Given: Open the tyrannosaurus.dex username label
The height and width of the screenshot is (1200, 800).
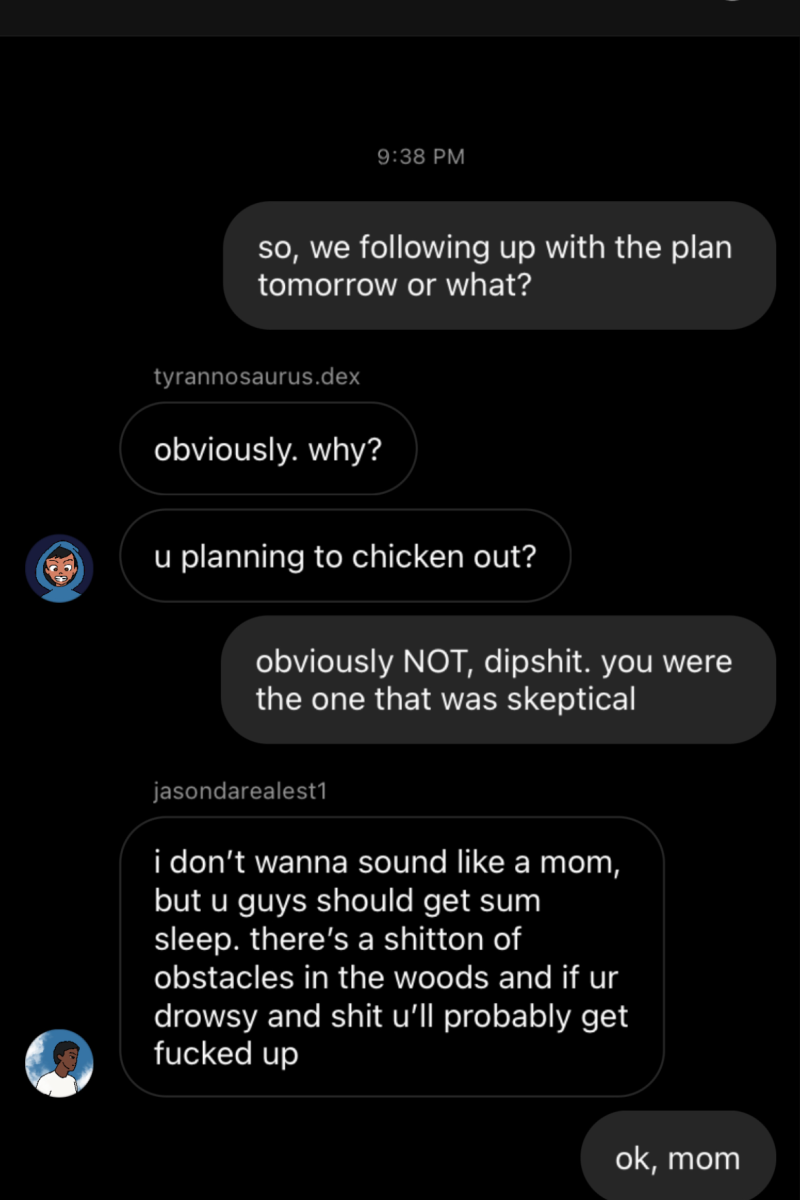Looking at the screenshot, I should coord(256,377).
